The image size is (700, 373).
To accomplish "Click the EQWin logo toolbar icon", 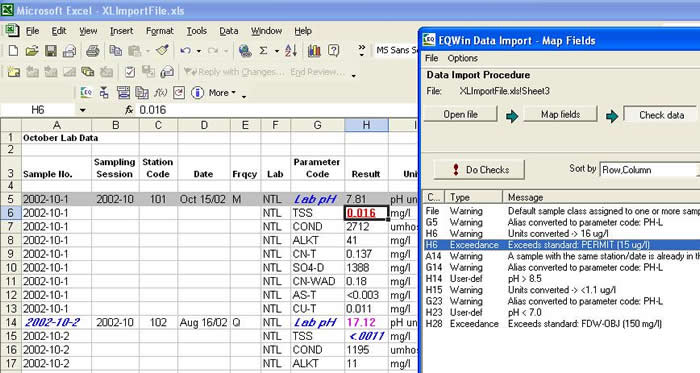I will pos(86,92).
